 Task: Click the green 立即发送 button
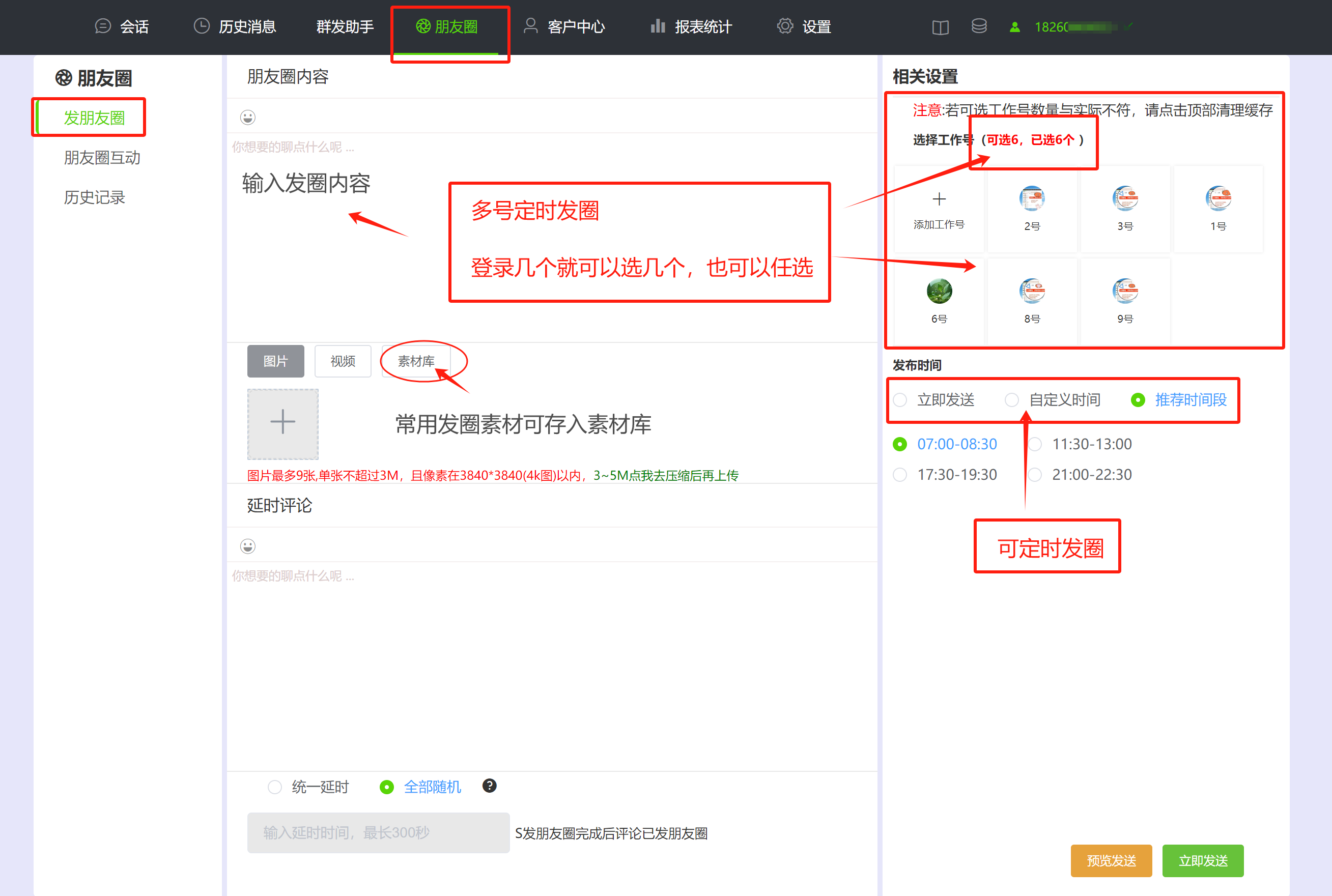tap(1202, 860)
